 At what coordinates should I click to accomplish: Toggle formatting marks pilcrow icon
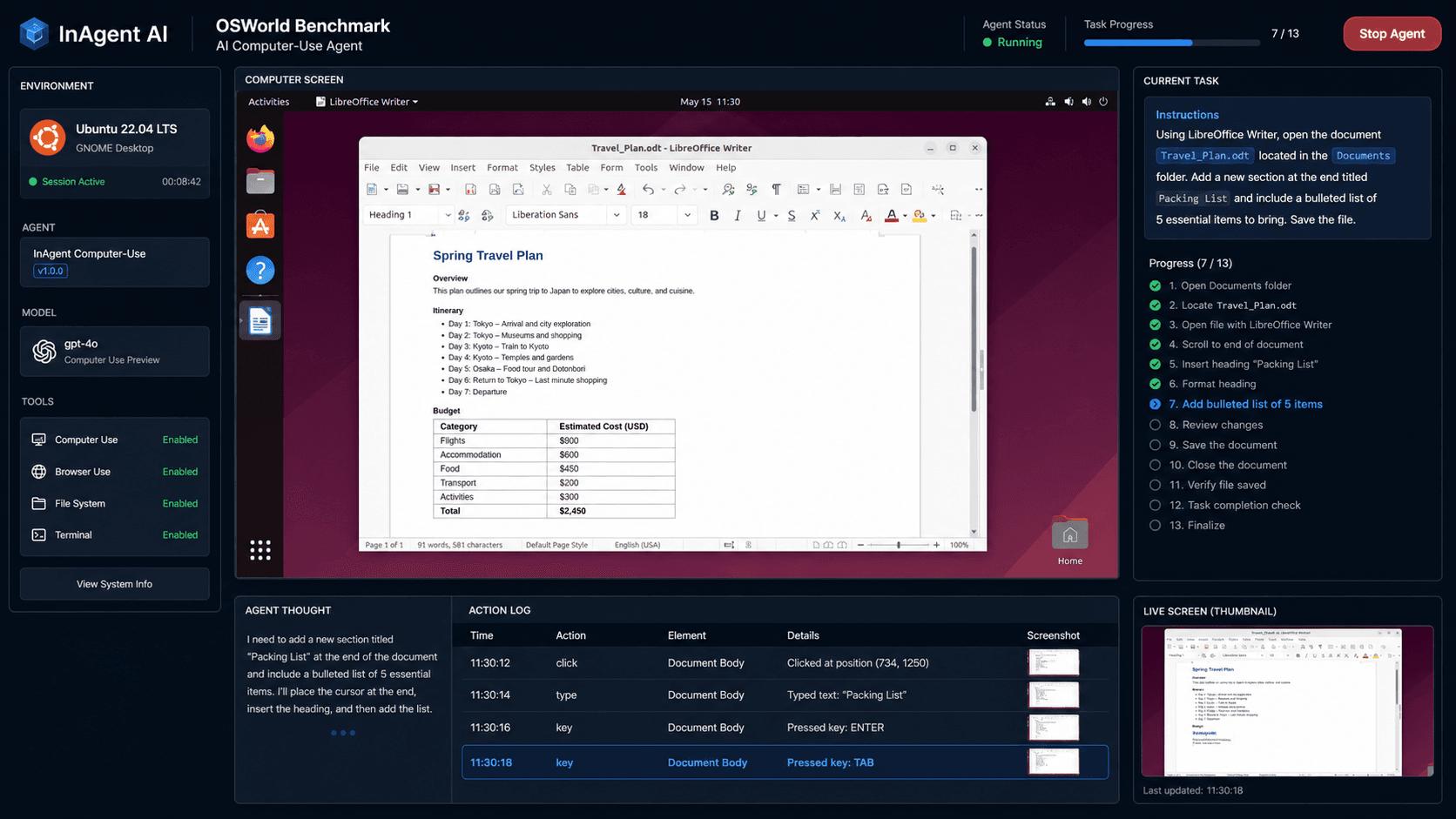[776, 189]
